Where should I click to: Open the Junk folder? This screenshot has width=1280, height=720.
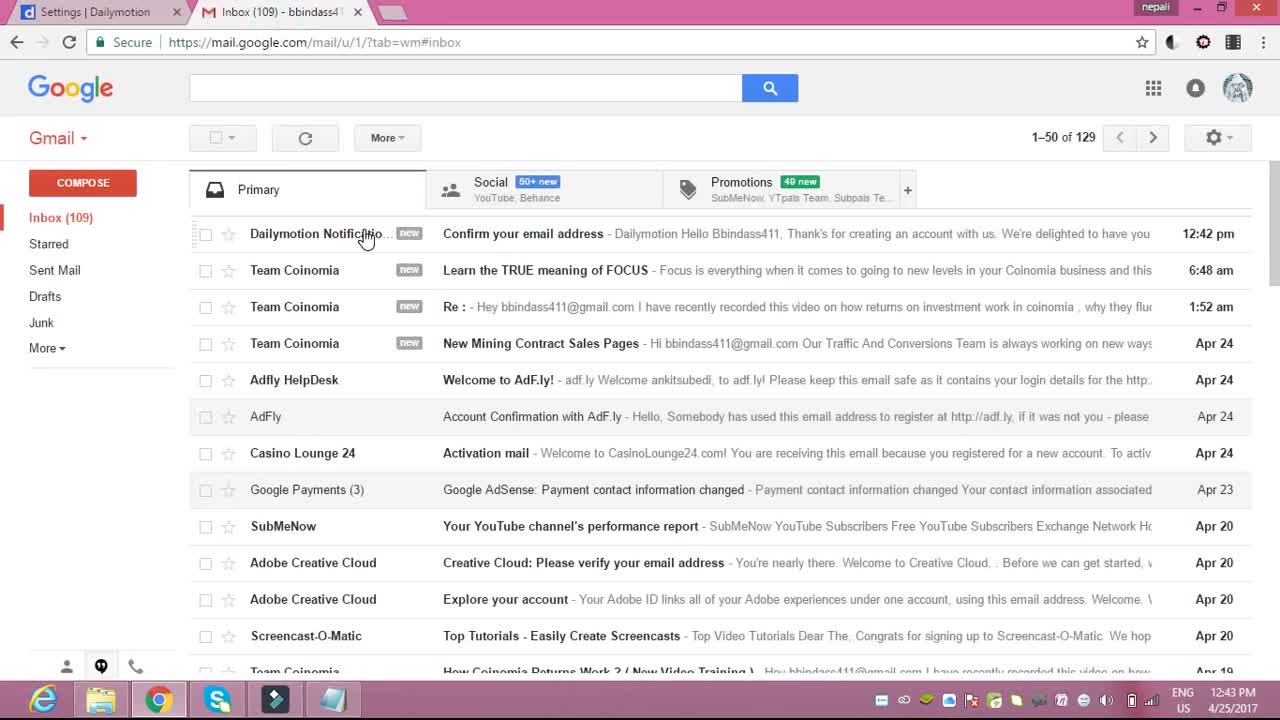point(42,322)
